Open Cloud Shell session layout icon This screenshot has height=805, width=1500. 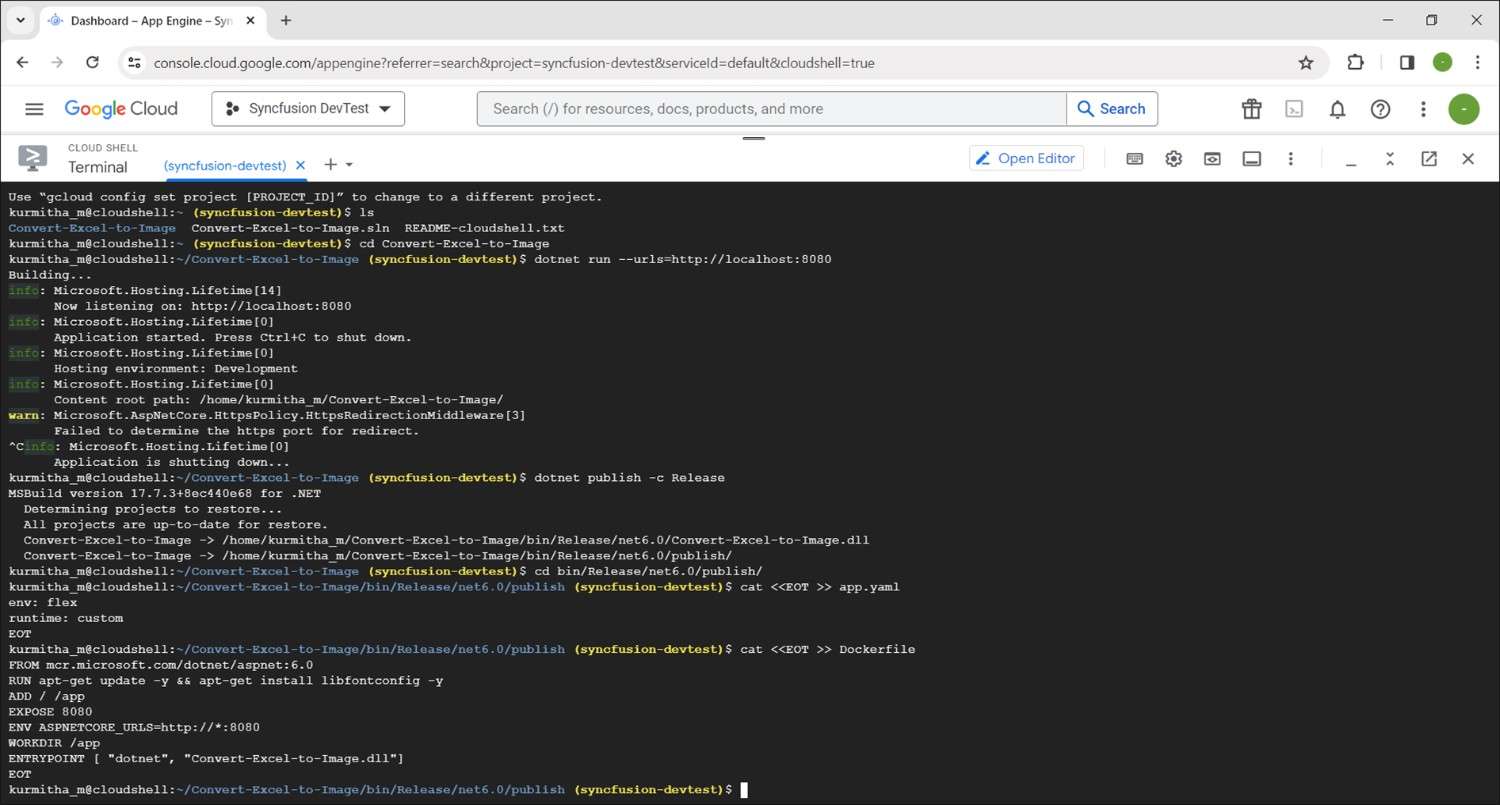click(x=1251, y=159)
